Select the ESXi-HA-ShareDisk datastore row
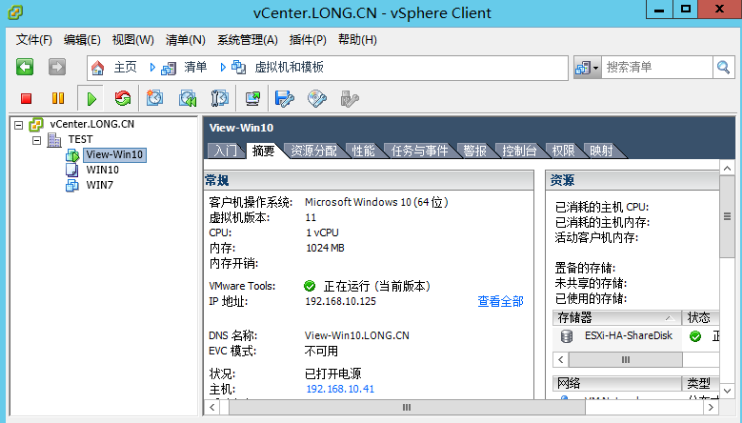 pos(636,336)
